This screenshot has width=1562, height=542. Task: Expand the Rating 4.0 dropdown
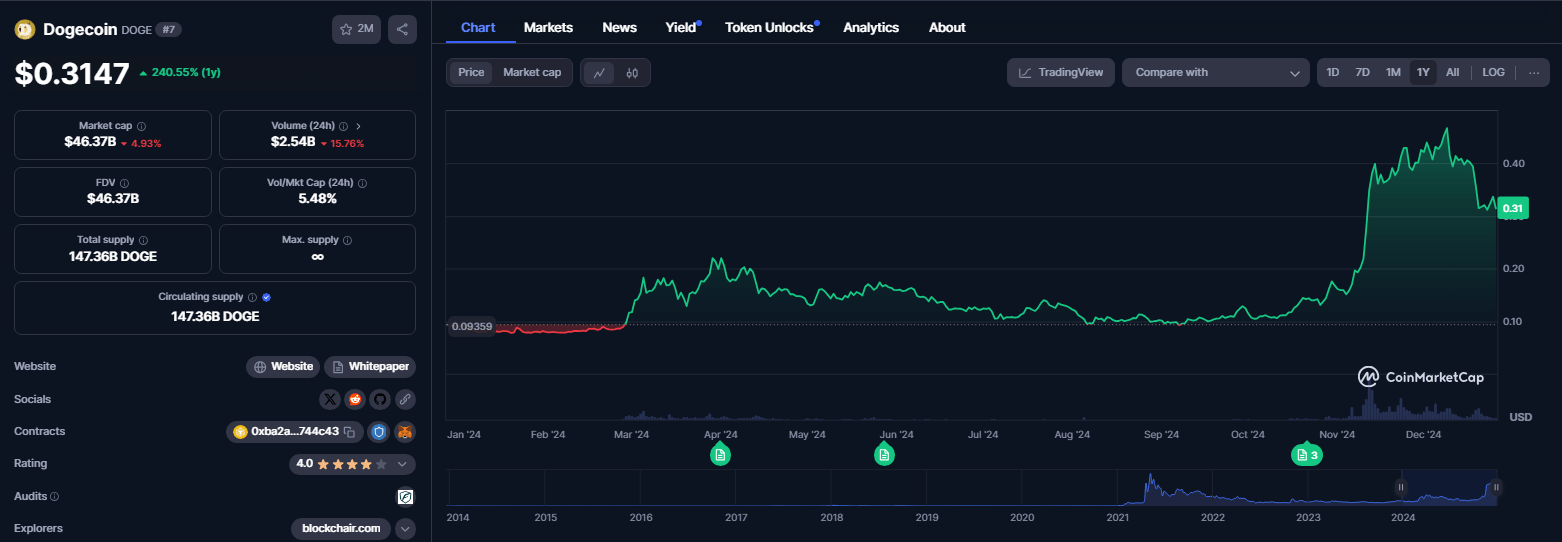pos(402,464)
